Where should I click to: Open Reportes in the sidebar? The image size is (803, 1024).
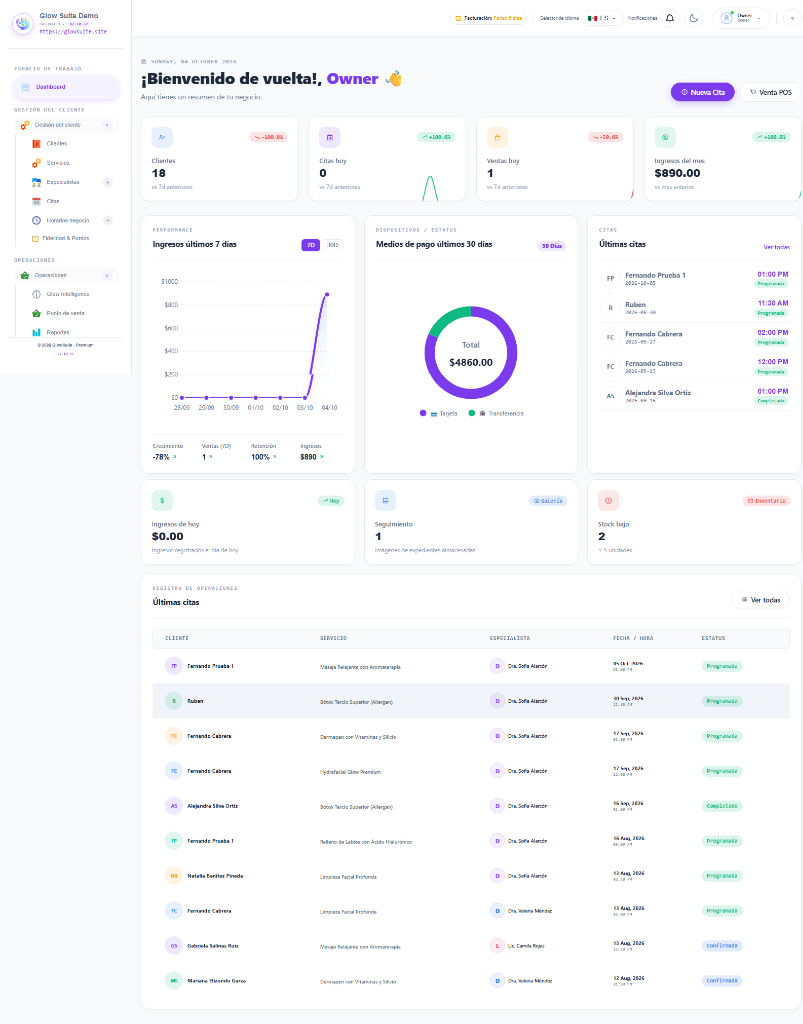(x=57, y=332)
